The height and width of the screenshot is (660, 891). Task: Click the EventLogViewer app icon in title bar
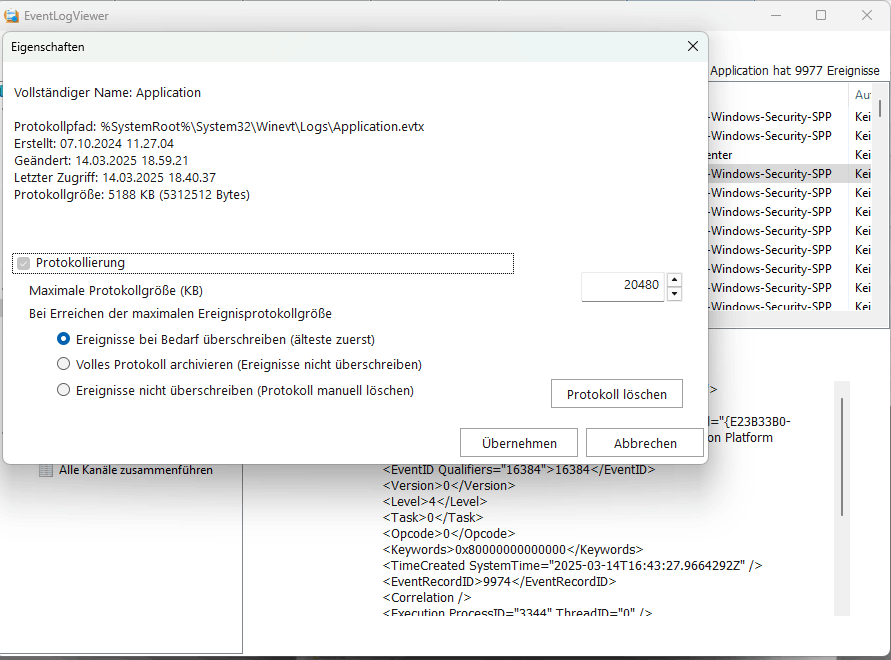[12, 16]
